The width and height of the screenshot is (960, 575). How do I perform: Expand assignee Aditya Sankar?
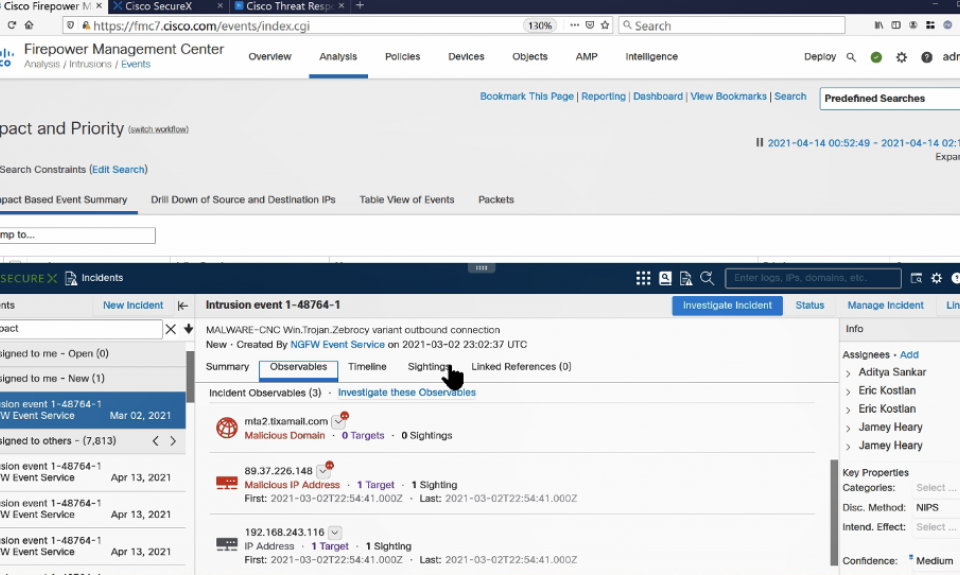click(848, 373)
